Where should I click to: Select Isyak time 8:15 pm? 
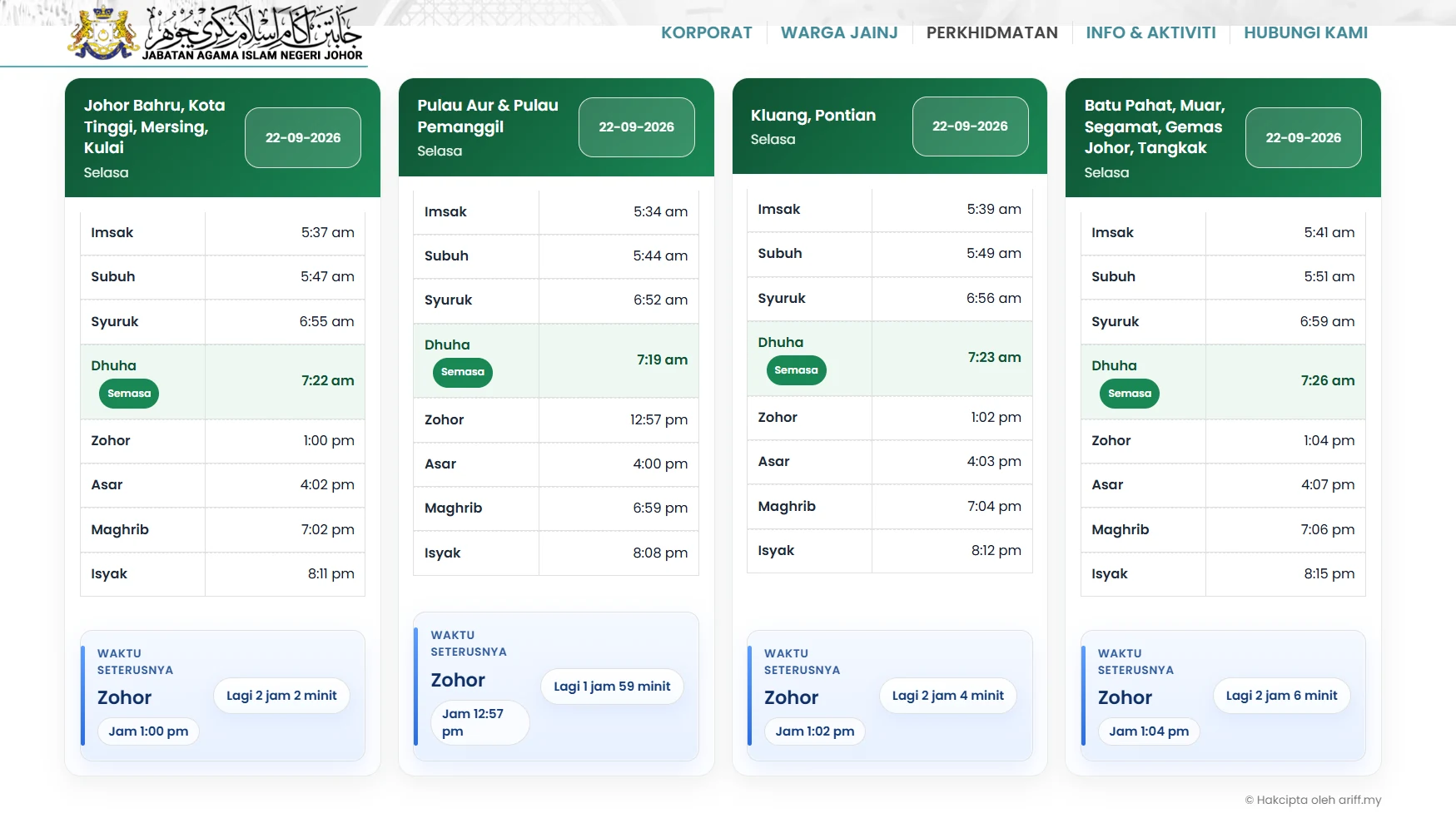tap(1329, 573)
